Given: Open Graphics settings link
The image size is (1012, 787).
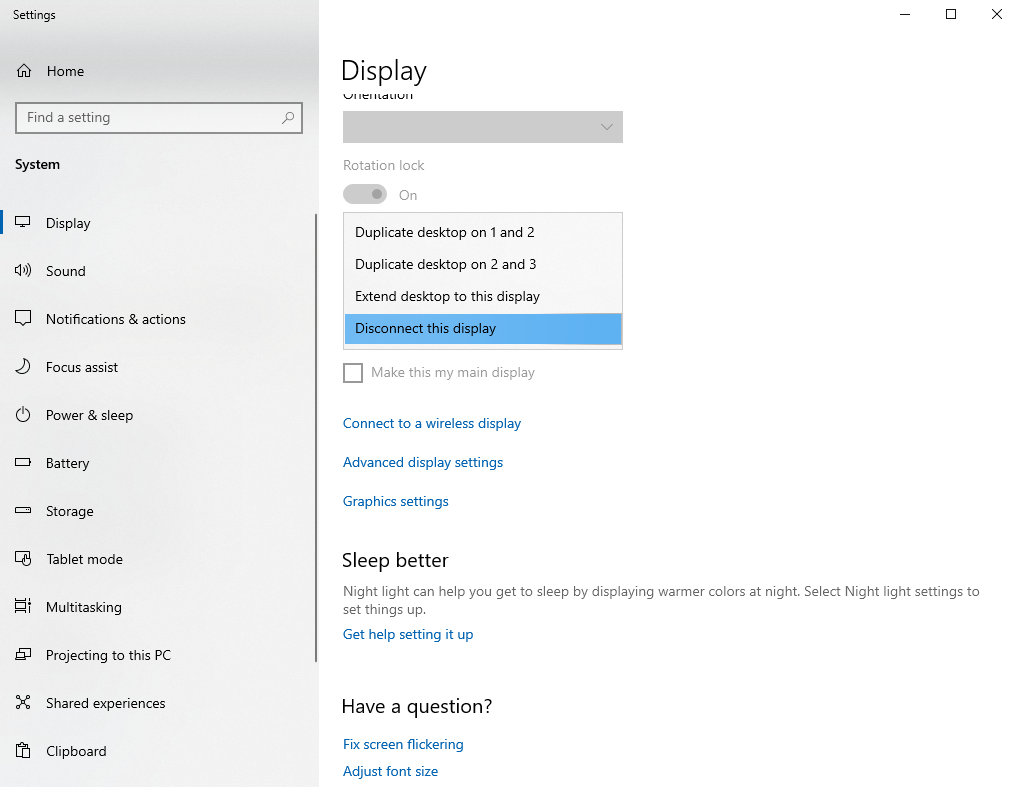Looking at the screenshot, I should pos(395,501).
